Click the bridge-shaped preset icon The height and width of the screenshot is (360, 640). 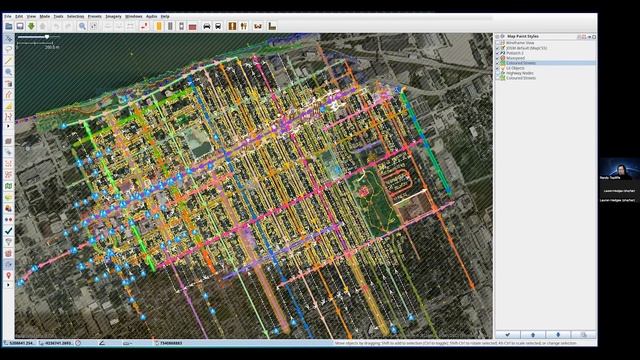(x=258, y=26)
